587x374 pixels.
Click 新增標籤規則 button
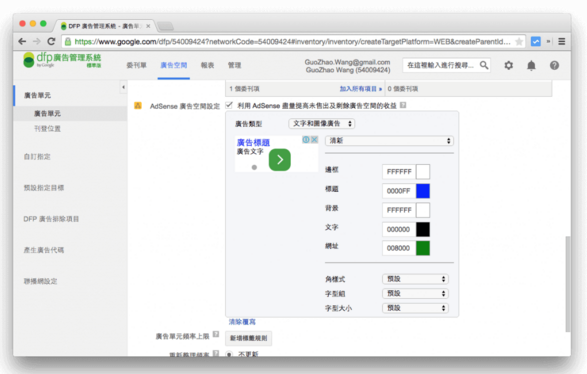249,338
